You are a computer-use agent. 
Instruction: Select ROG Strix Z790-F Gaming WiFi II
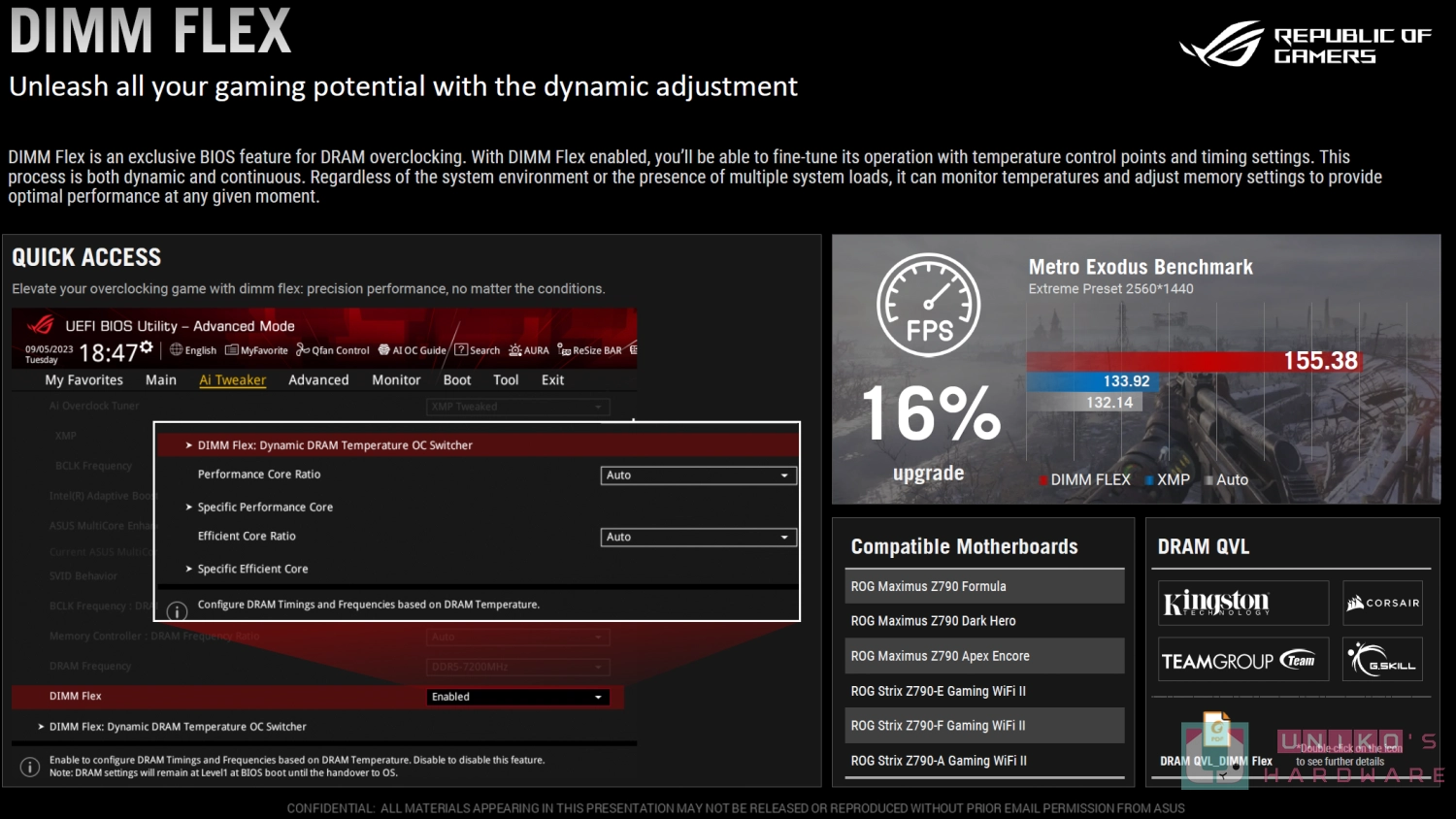(x=985, y=726)
